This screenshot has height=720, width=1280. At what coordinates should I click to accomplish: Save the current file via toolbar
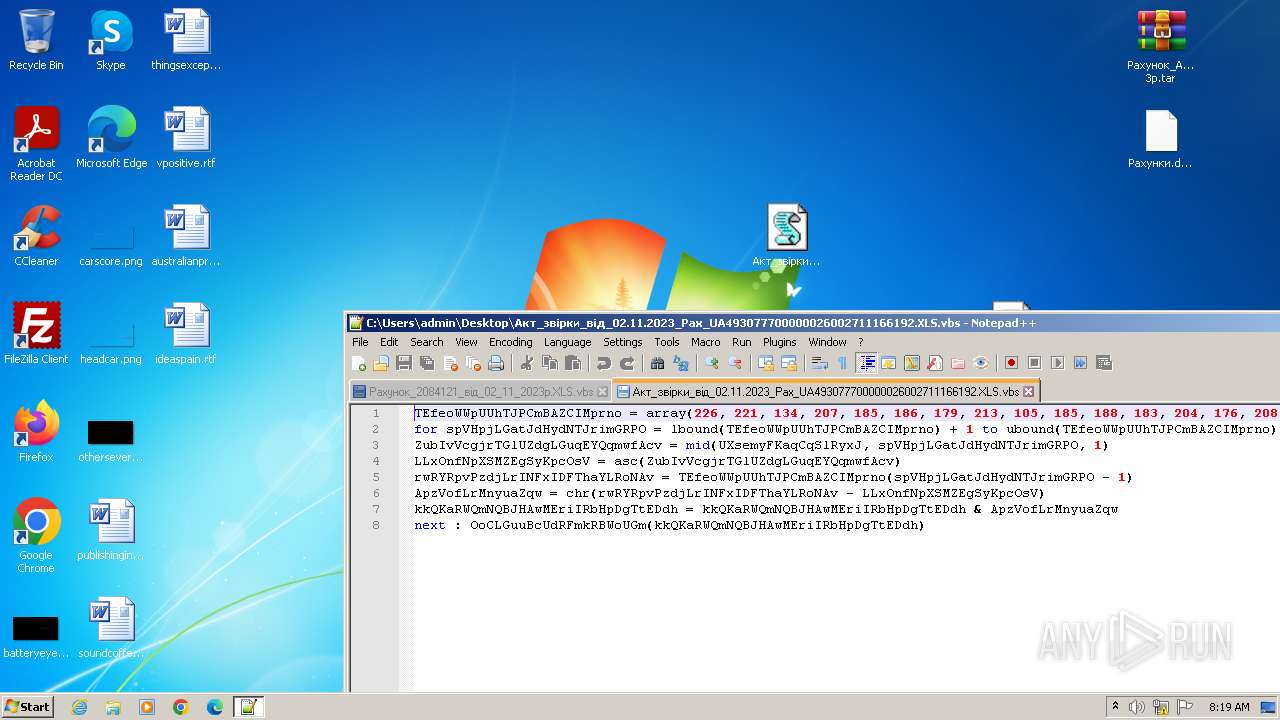click(404, 363)
